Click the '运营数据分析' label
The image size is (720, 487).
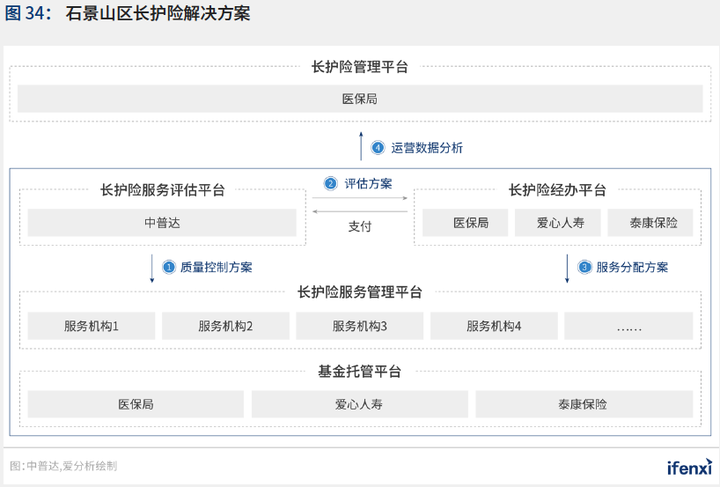[x=427, y=148]
